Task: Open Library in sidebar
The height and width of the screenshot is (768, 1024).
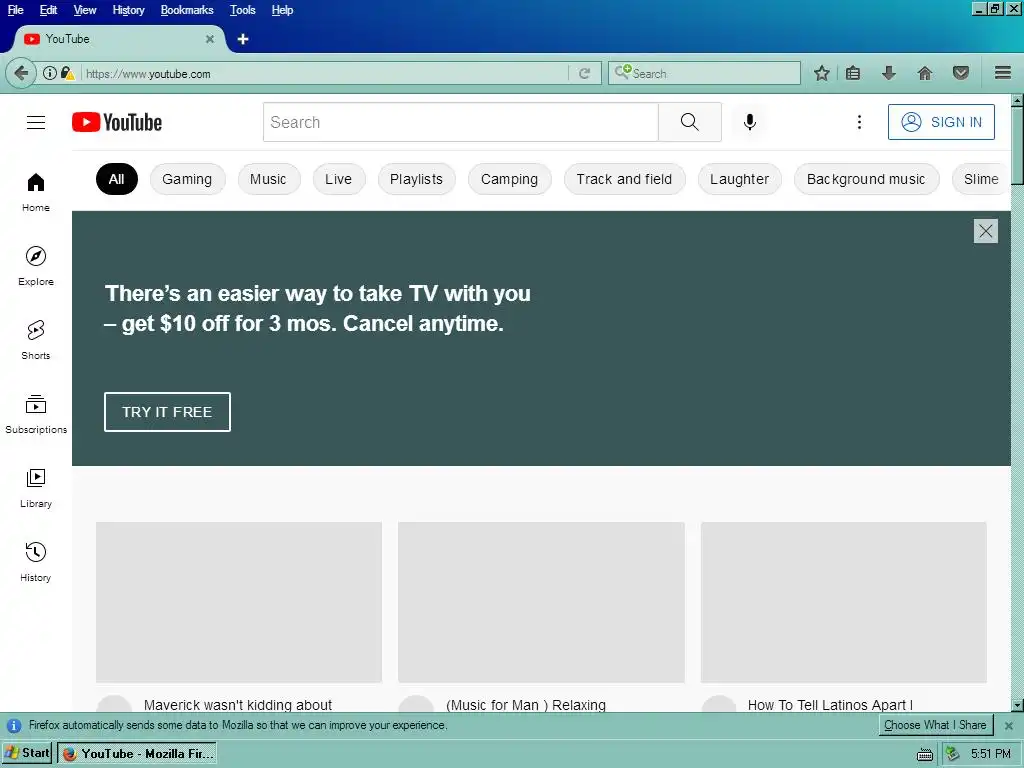Action: 36,488
